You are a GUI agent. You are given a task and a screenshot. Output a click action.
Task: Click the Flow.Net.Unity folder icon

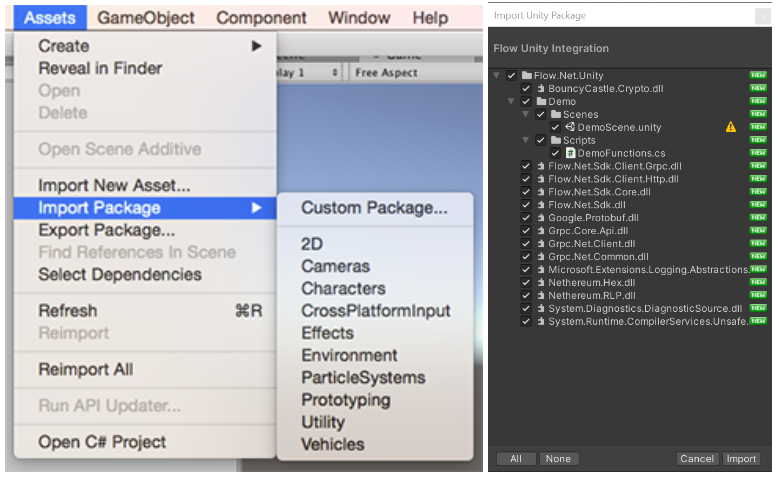[x=527, y=76]
